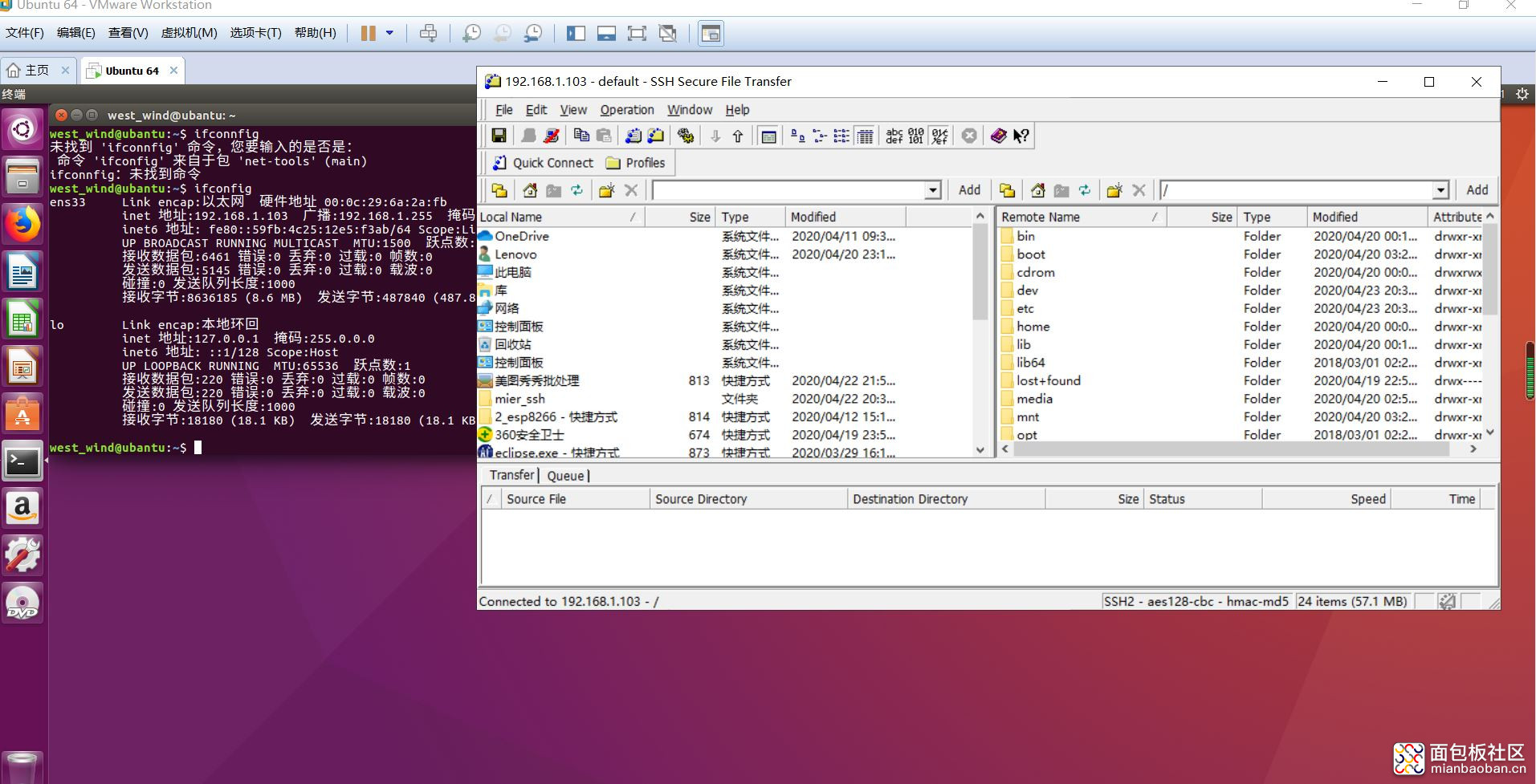Select the List view icon
Image resolution: width=1536 pixels, height=784 pixels.
point(841,136)
